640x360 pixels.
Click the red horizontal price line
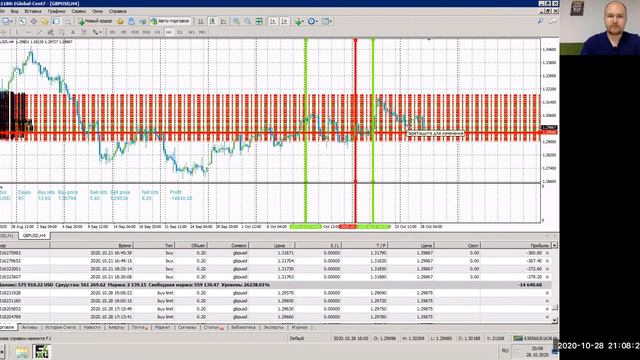pos(269,133)
